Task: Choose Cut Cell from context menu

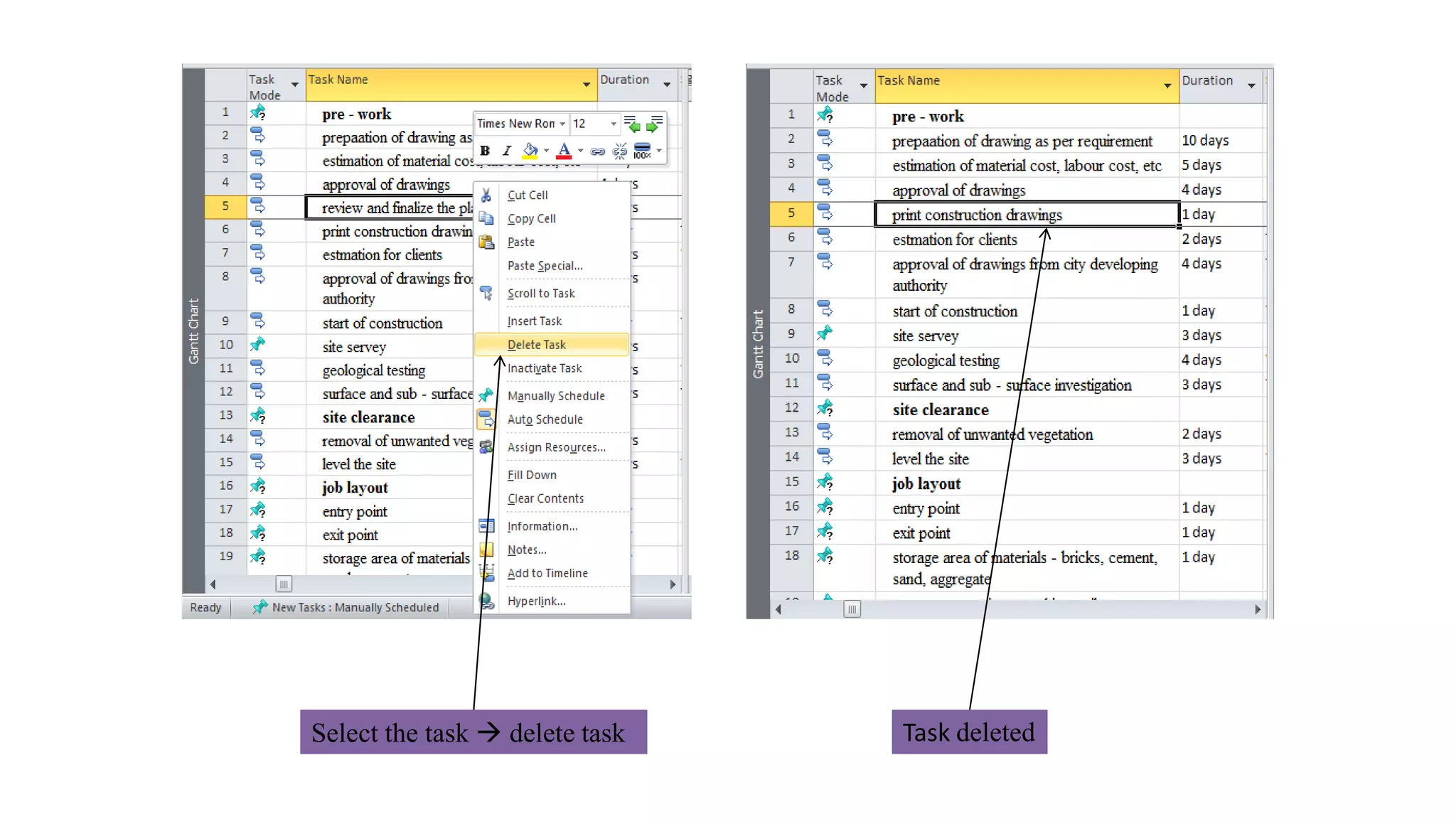Action: click(x=528, y=195)
